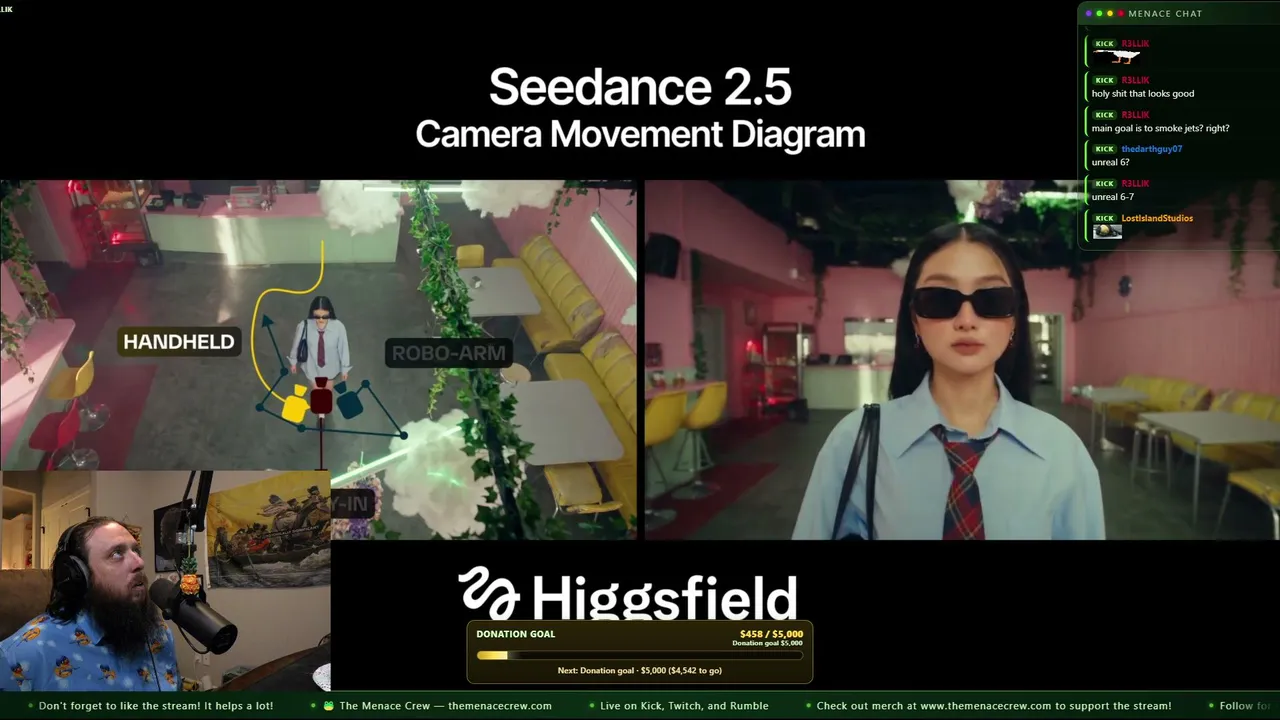The height and width of the screenshot is (720, 1280).
Task: Click the yellow camera icon in the diagram
Action: 295,406
